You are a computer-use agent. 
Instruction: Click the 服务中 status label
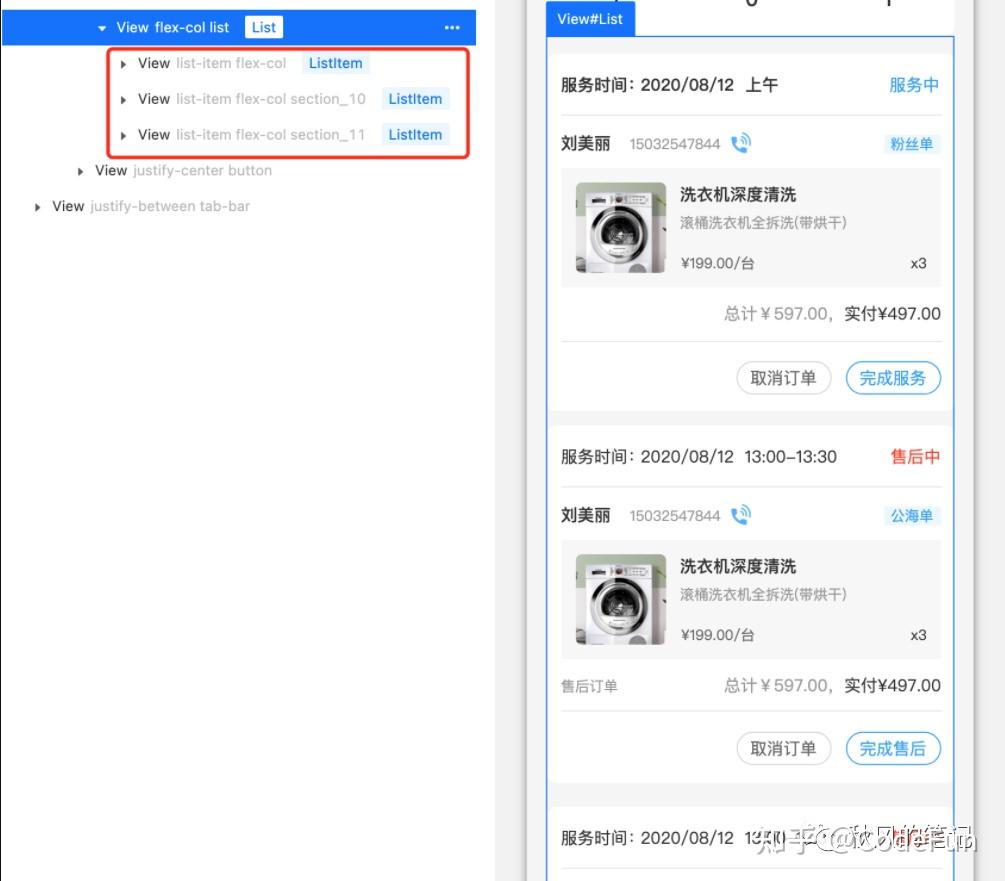pos(913,85)
